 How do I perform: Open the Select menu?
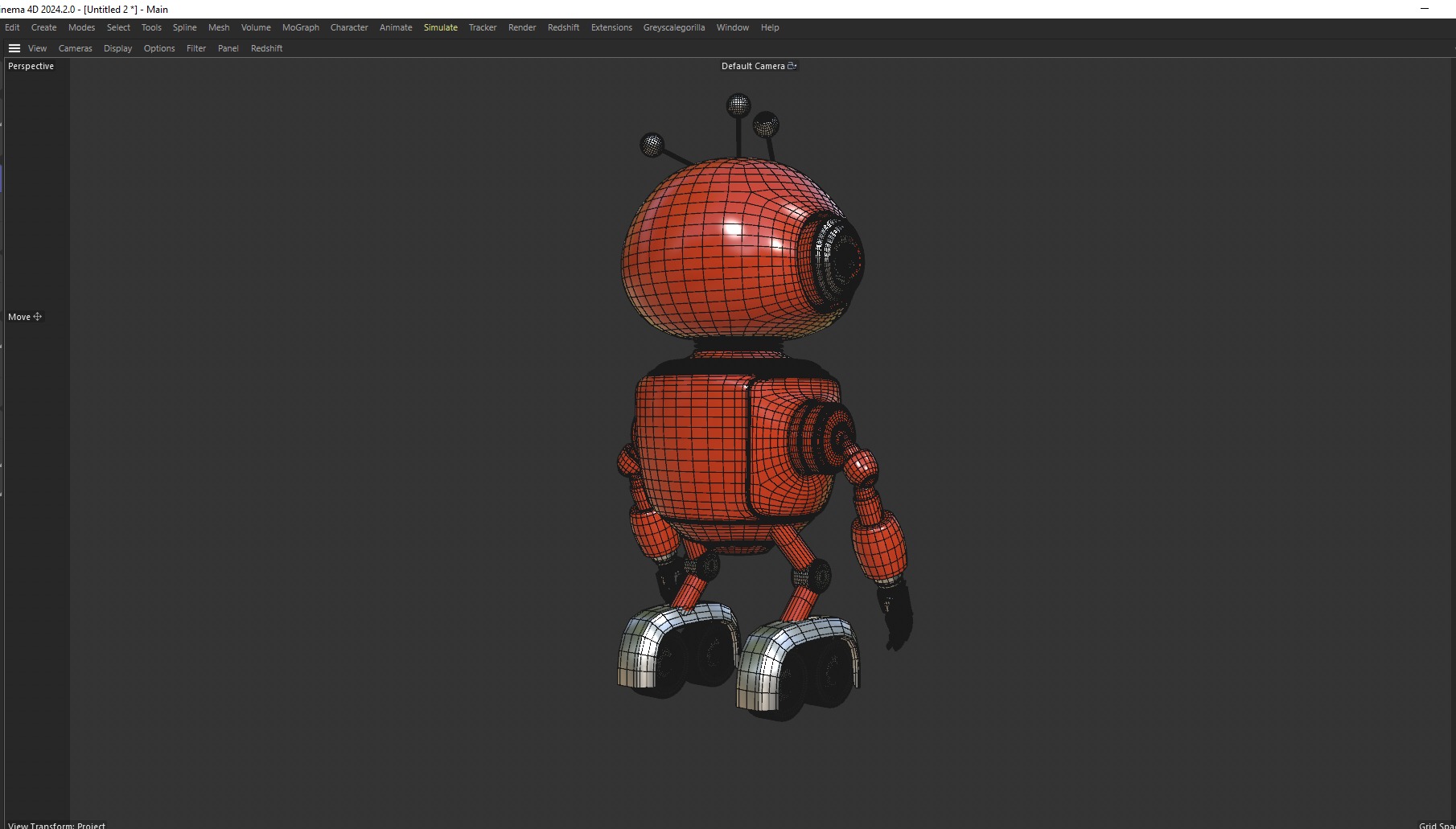click(118, 27)
